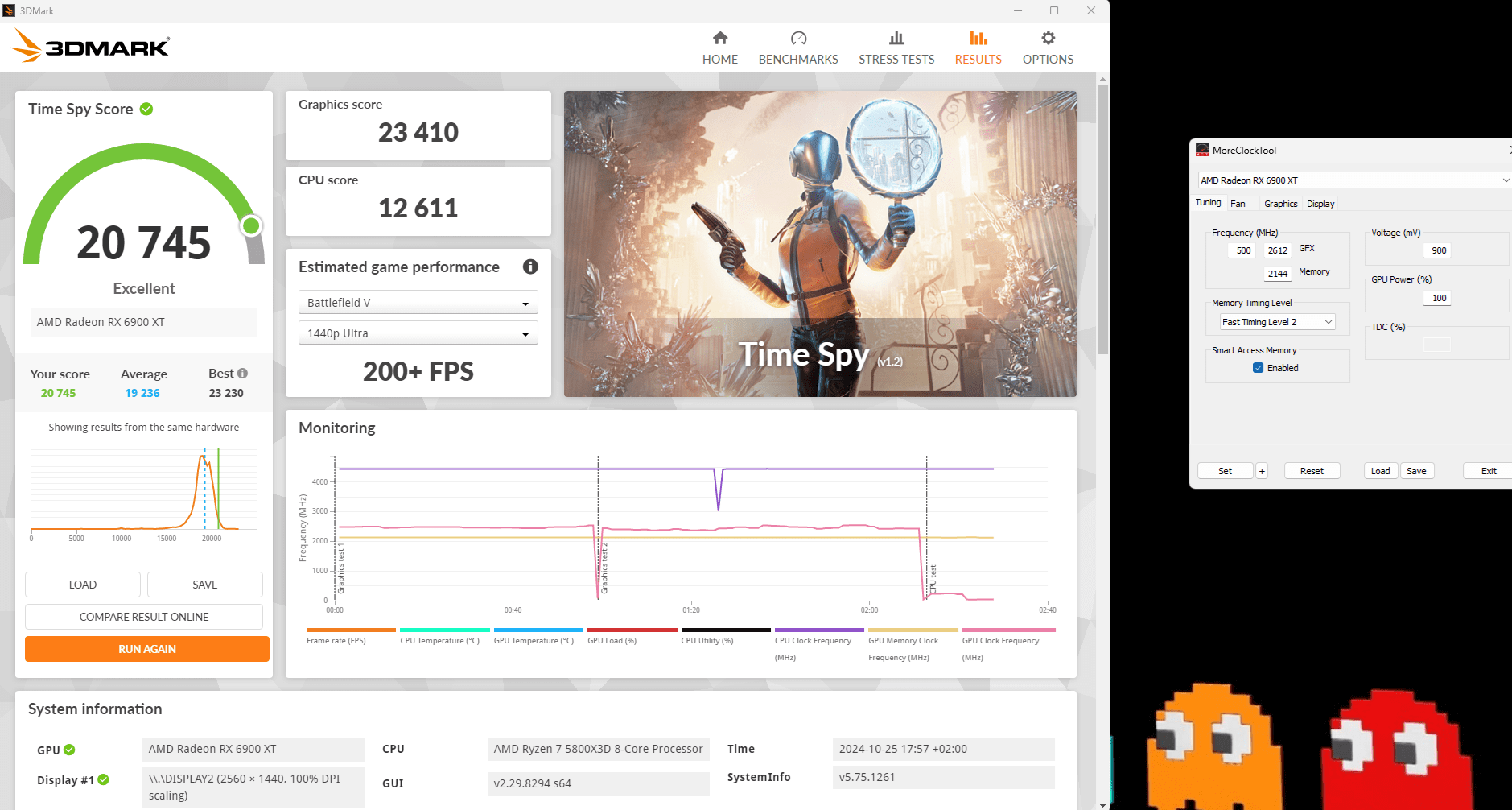1512x810 pixels.
Task: Go to the OPTIONS tab
Action: click(x=1048, y=48)
